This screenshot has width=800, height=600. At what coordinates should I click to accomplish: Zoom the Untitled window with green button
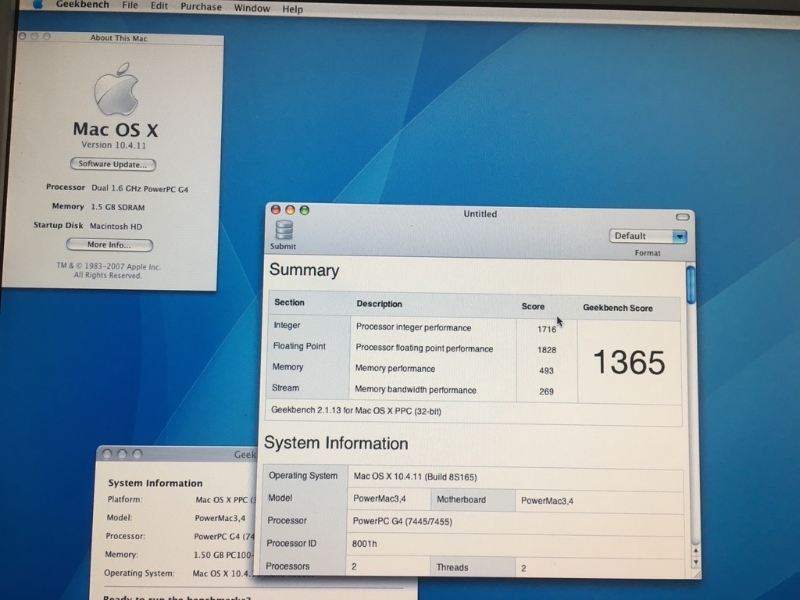pyautogui.click(x=305, y=210)
